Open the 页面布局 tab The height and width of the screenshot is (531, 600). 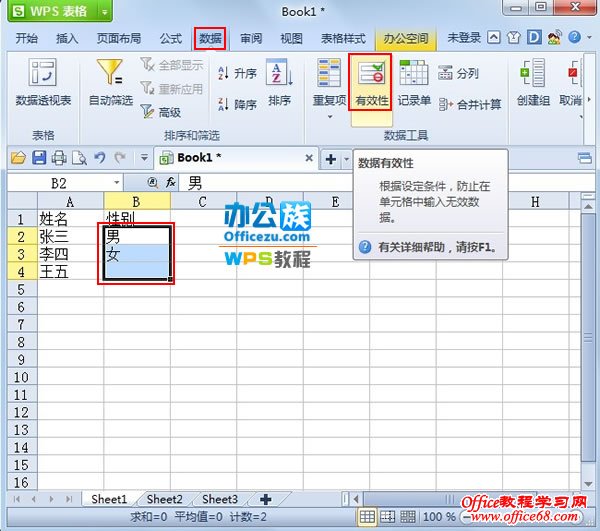(119, 38)
